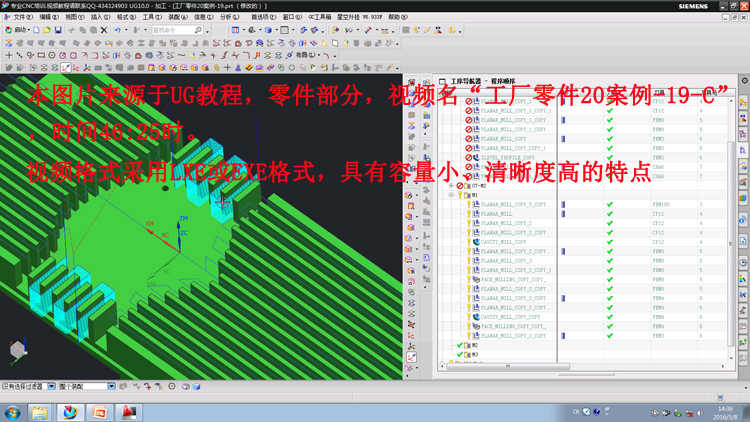Open resource bar gear options
The width and height of the screenshot is (750, 422).
[x=745, y=81]
